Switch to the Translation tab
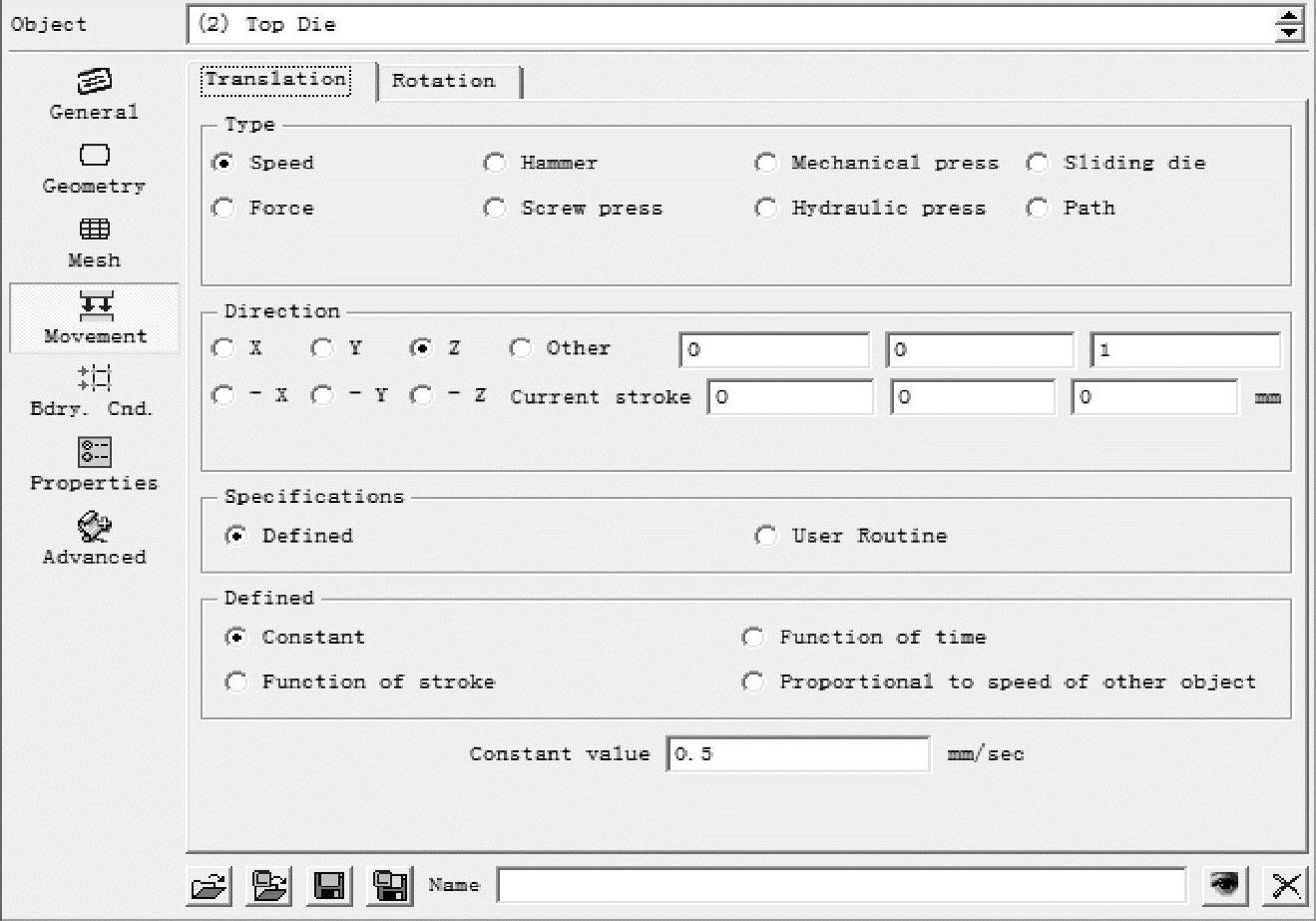1316x921 pixels. 275,80
